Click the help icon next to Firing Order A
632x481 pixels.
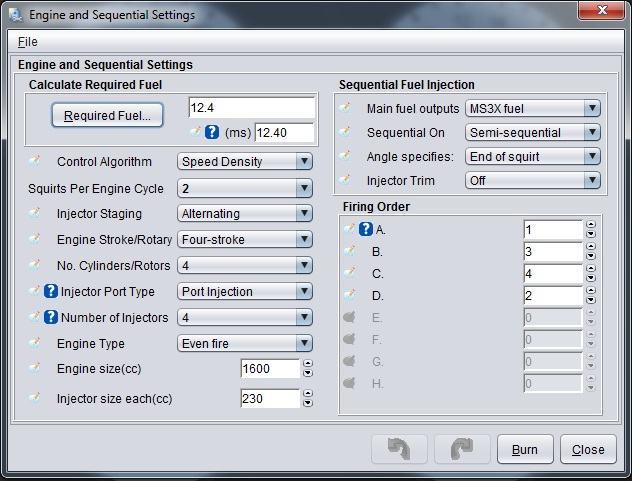coord(366,229)
